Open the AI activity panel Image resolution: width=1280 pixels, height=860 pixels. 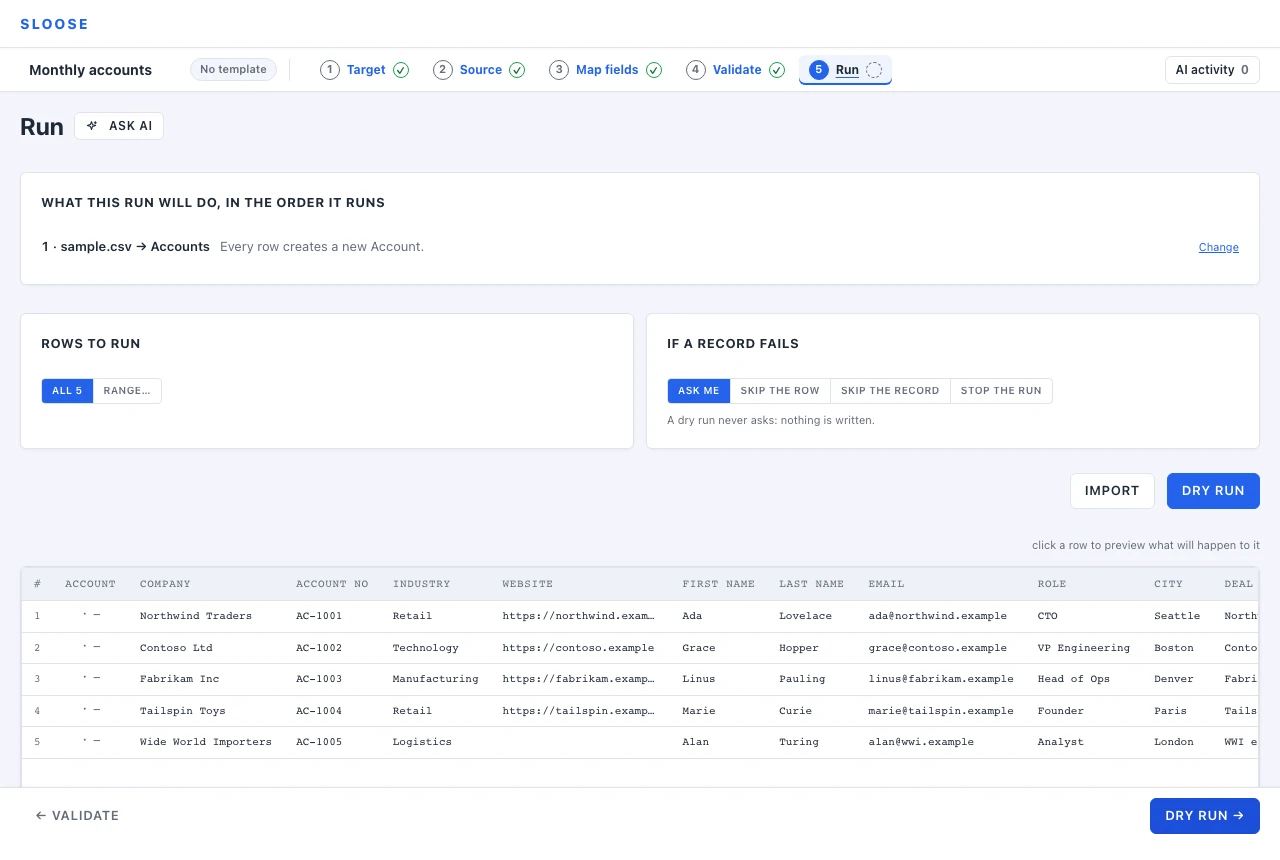click(x=1212, y=70)
